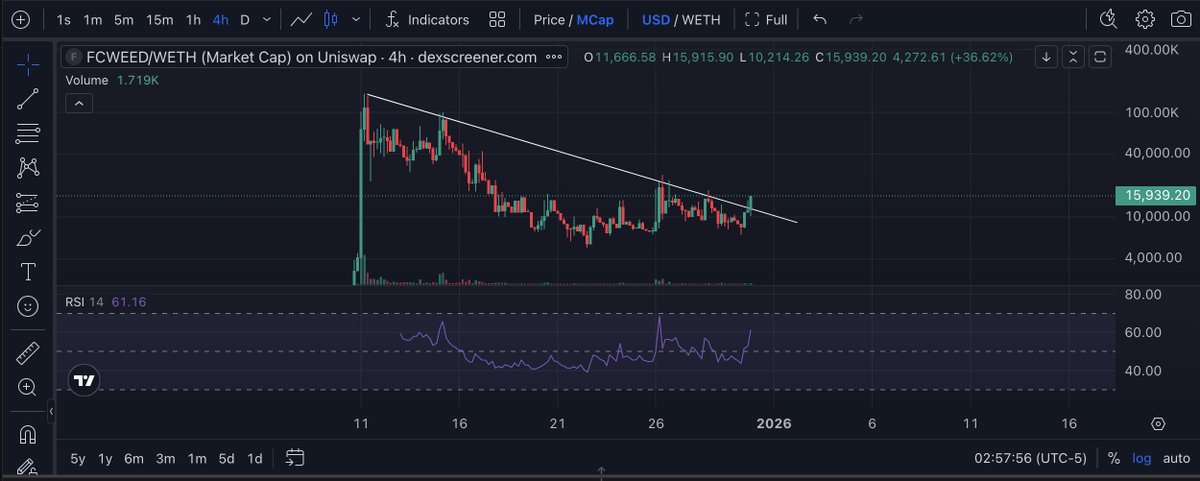Image resolution: width=1200 pixels, height=481 pixels.
Task: Switch chart to Price mode
Action: [549, 19]
